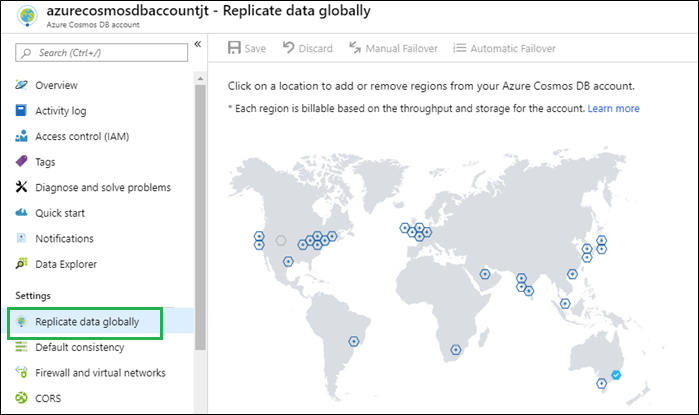Viewport: 699px width, 415px height.
Task: Click the sidebar scrollbar up arrow
Action: point(200,78)
